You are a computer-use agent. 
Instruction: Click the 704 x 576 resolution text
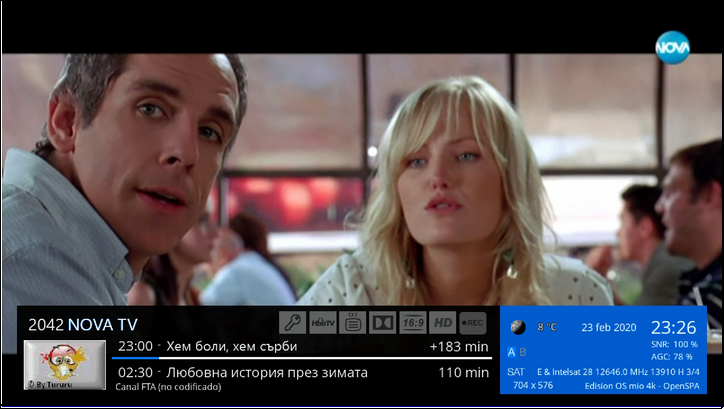[533, 385]
